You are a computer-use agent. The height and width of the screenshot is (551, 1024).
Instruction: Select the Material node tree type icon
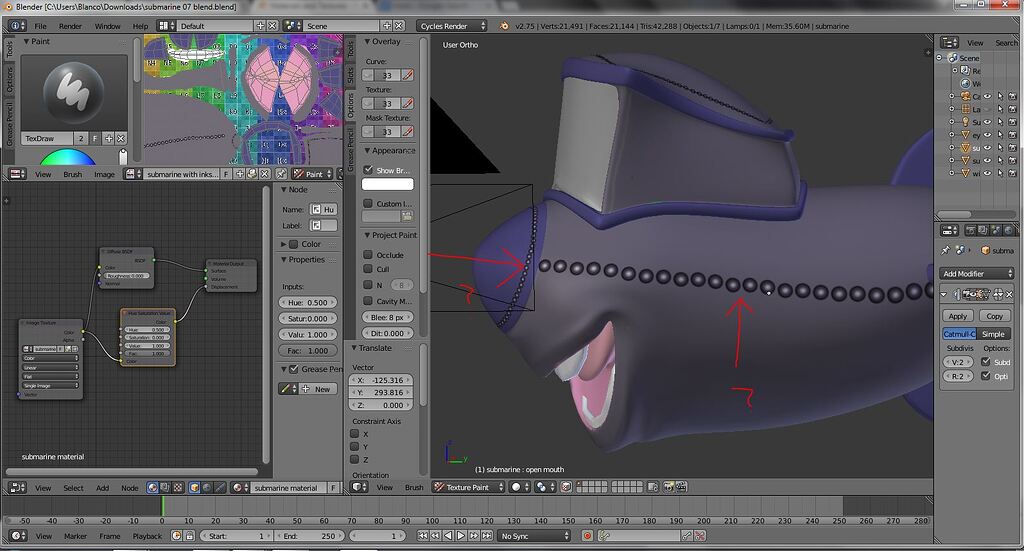153,488
